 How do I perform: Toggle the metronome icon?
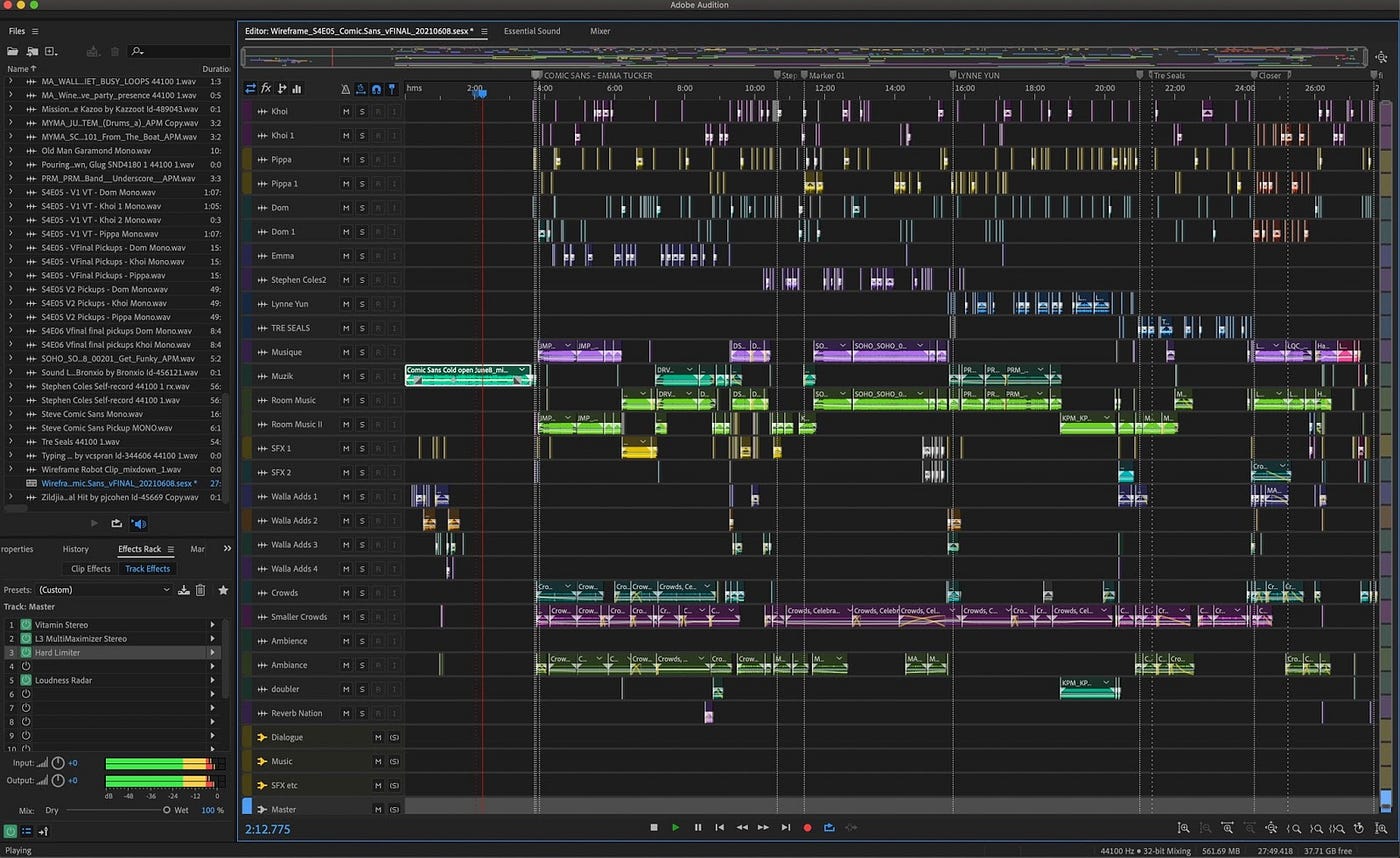tap(346, 89)
